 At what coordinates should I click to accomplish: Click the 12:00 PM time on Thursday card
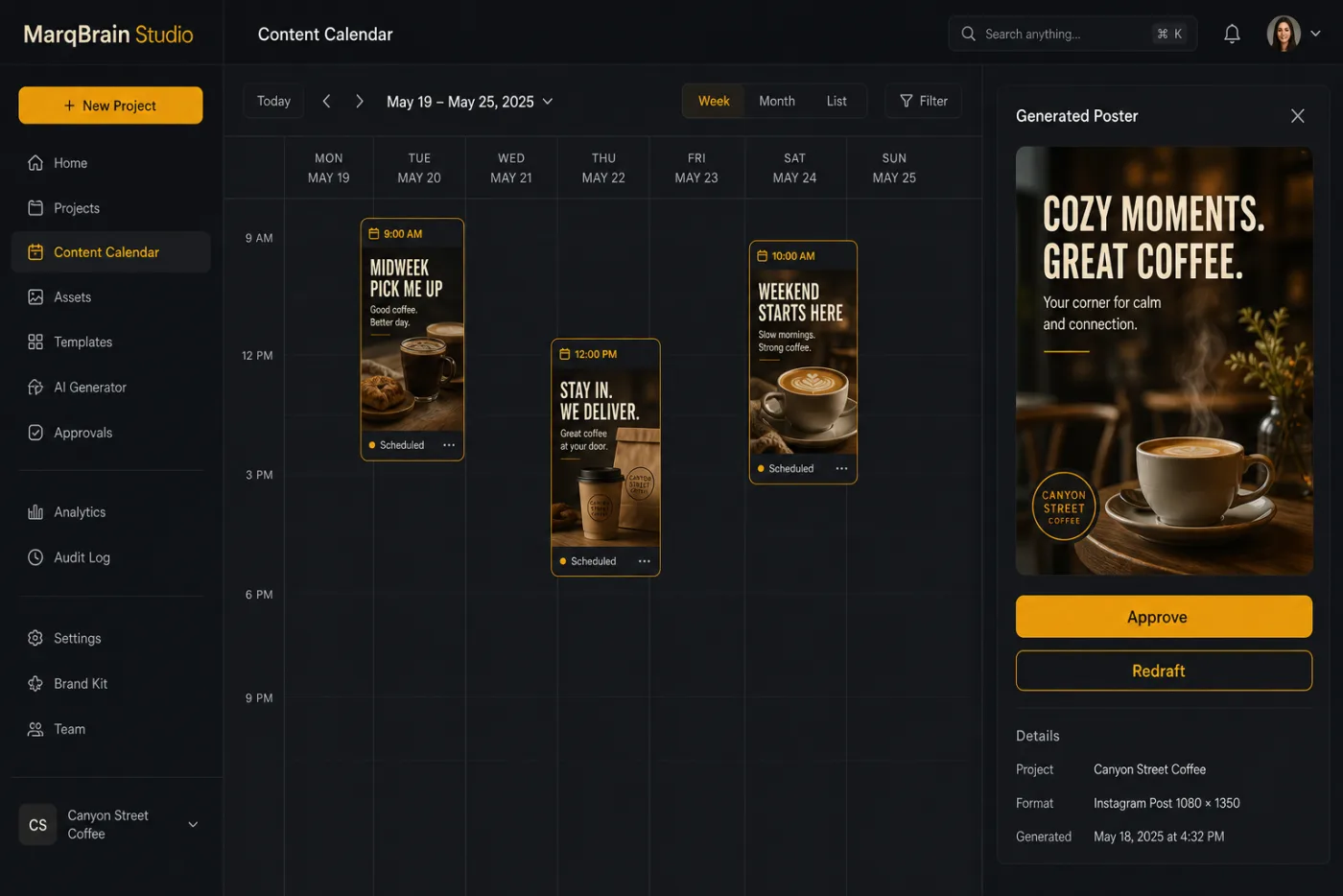tap(596, 354)
